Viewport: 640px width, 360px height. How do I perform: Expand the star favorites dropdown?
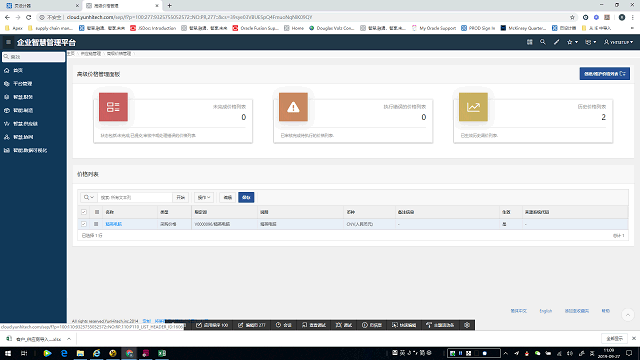[x=572, y=42]
